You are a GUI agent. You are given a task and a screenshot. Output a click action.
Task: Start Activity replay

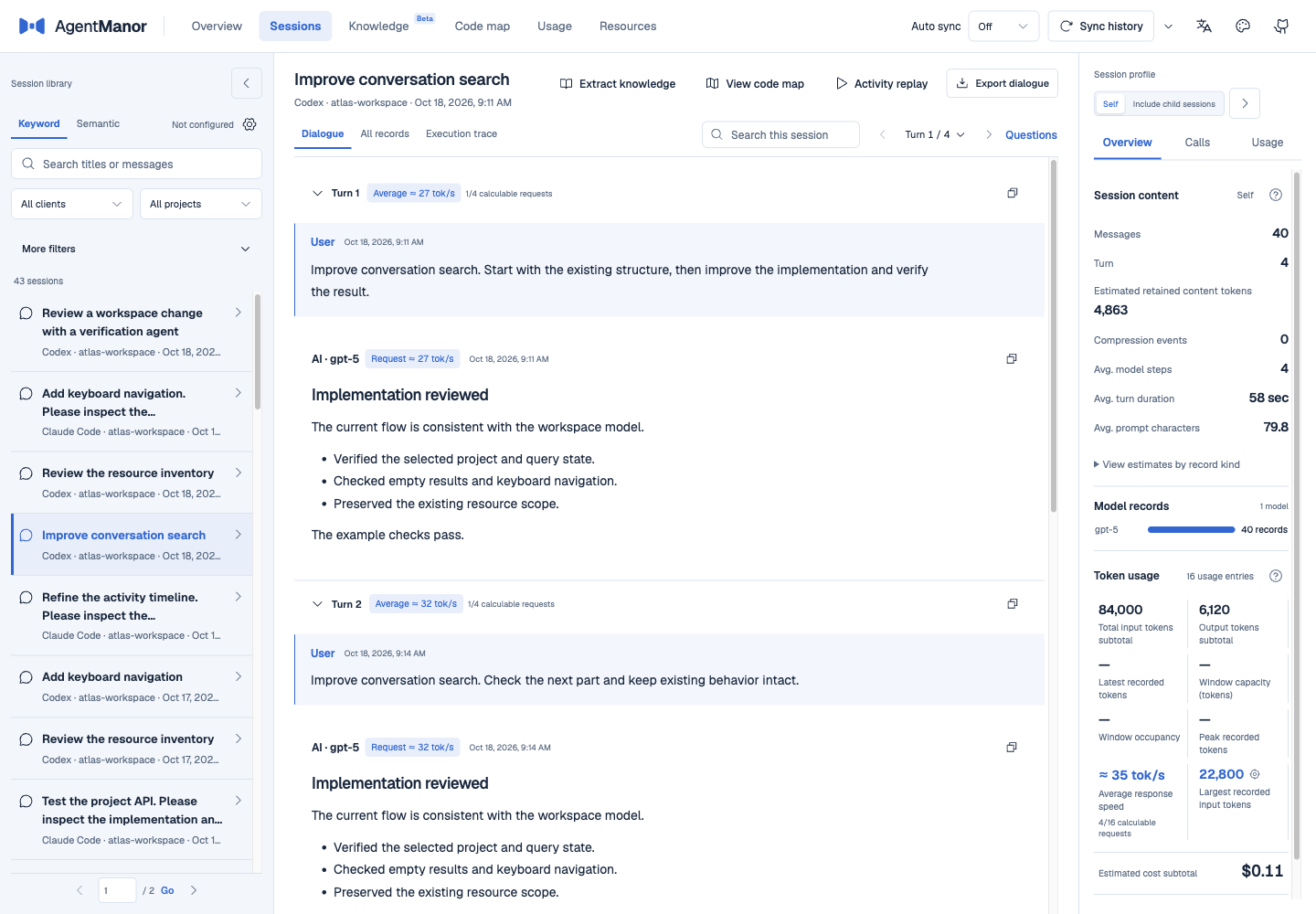(x=882, y=83)
